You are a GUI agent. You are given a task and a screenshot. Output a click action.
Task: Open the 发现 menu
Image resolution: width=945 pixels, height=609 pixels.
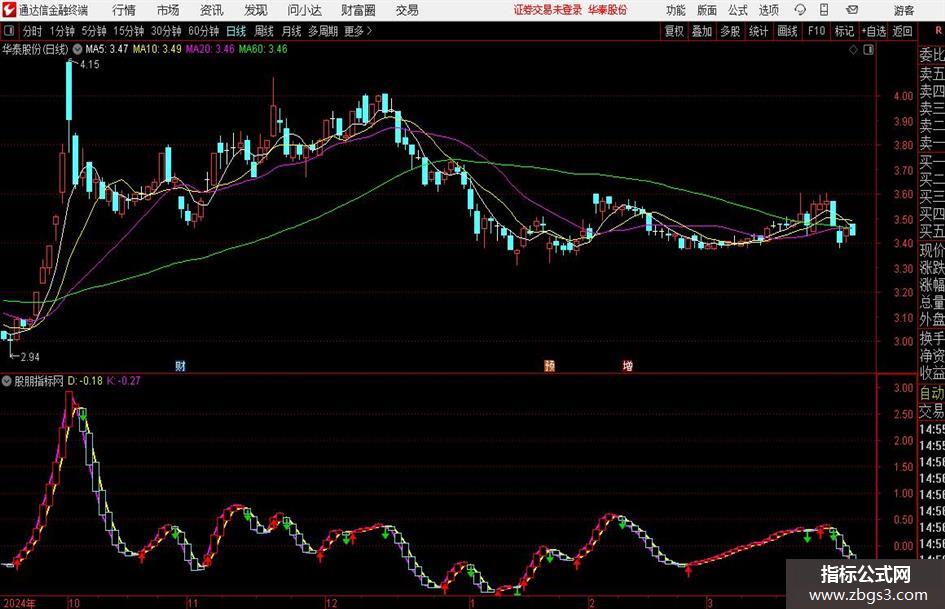pyautogui.click(x=256, y=10)
